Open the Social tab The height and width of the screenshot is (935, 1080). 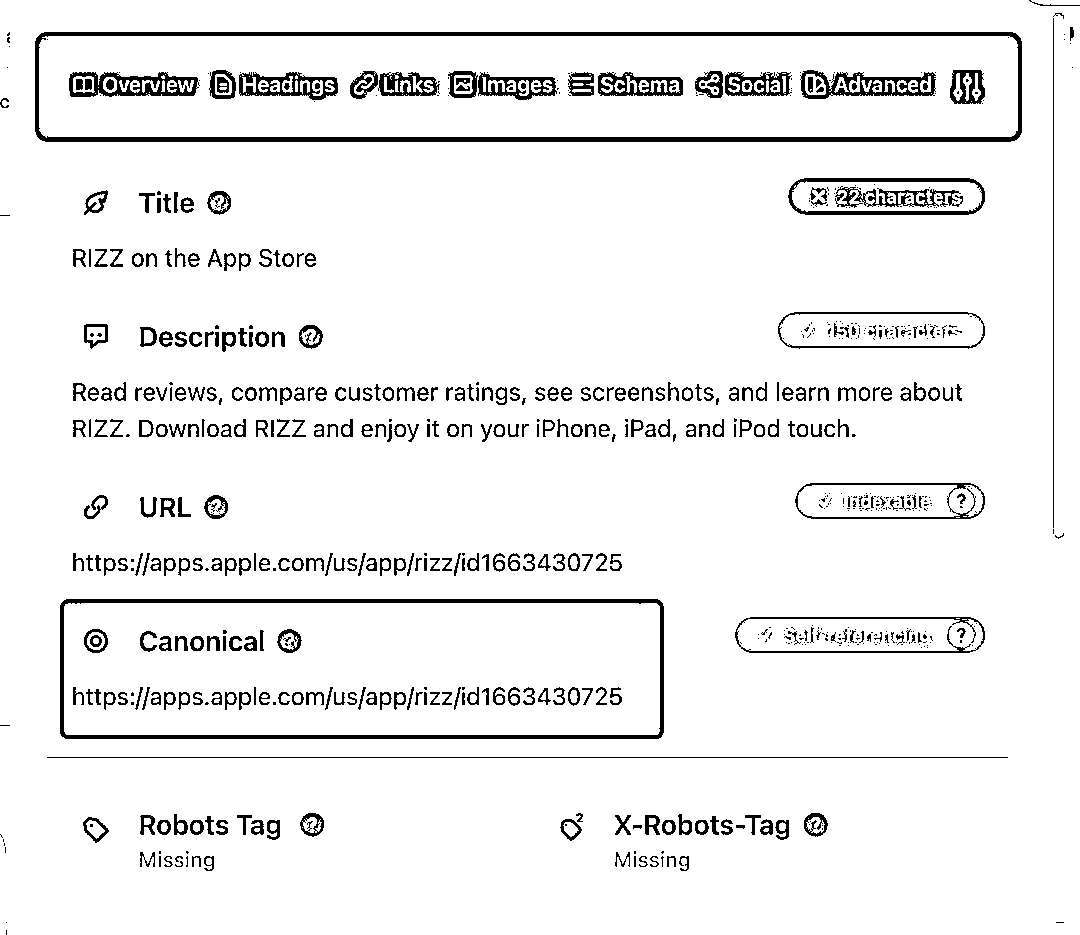pos(743,85)
